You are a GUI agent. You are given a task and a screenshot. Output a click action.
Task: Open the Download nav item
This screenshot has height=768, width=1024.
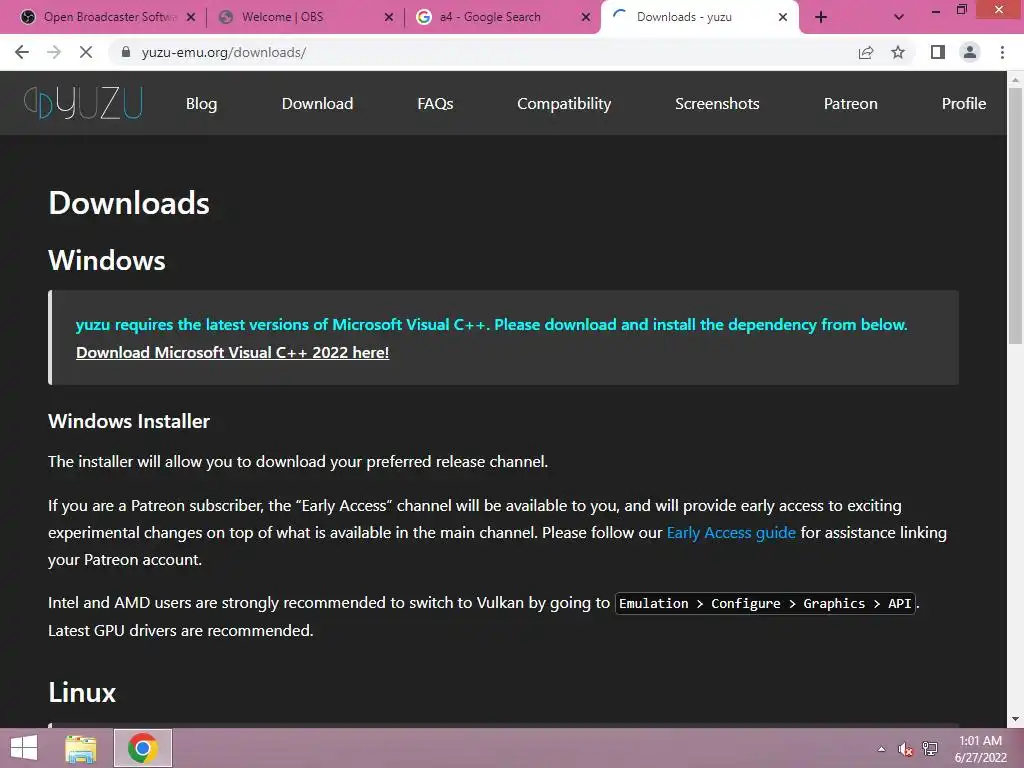317,104
